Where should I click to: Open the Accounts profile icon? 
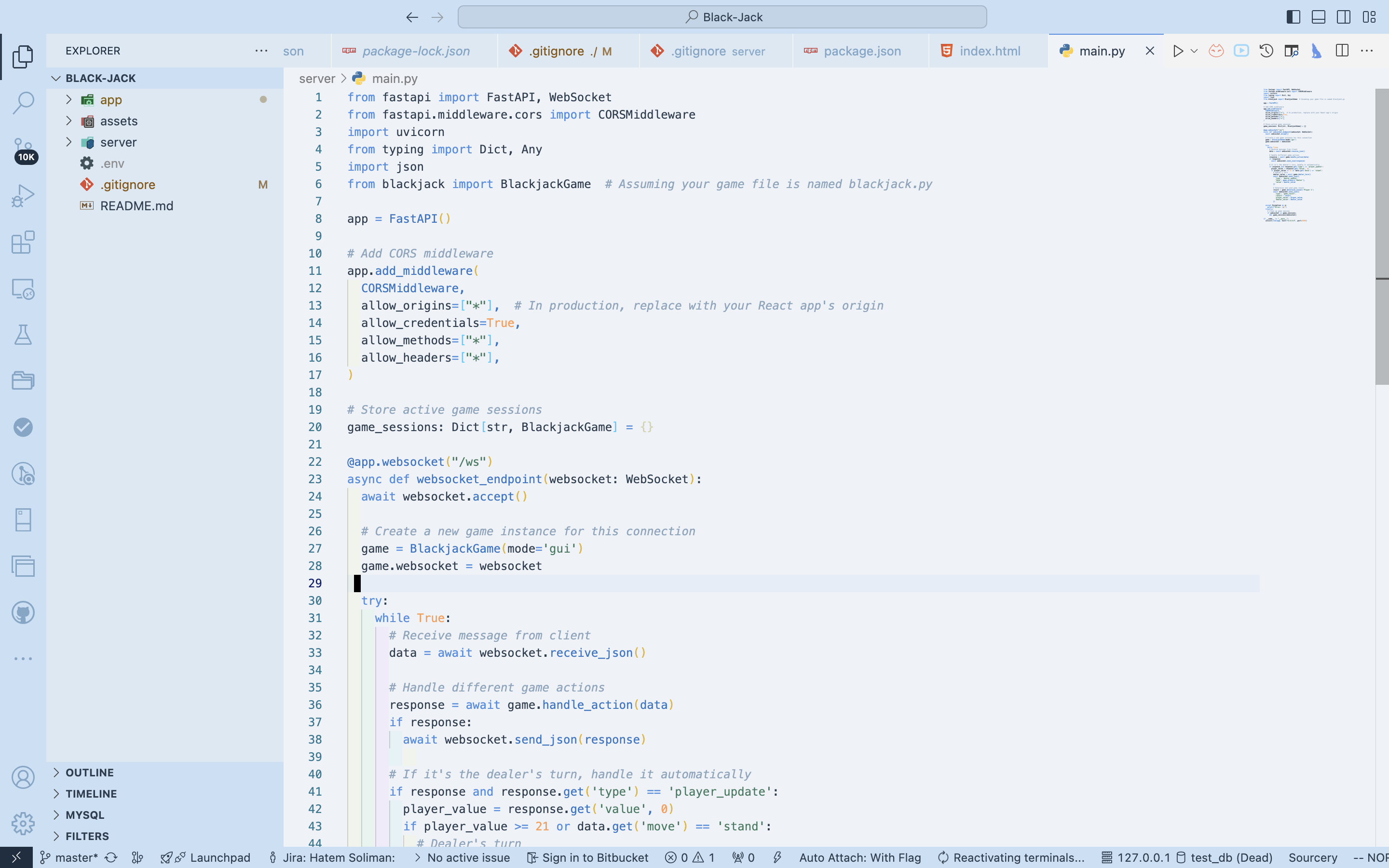23,777
